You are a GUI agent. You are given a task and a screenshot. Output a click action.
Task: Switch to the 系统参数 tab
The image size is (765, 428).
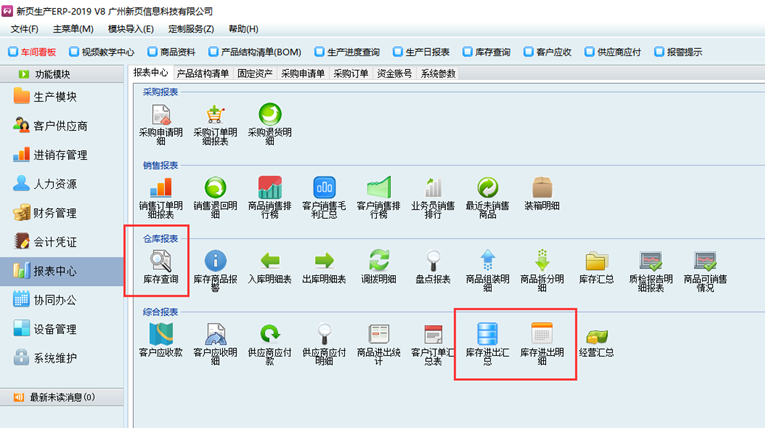click(x=438, y=73)
